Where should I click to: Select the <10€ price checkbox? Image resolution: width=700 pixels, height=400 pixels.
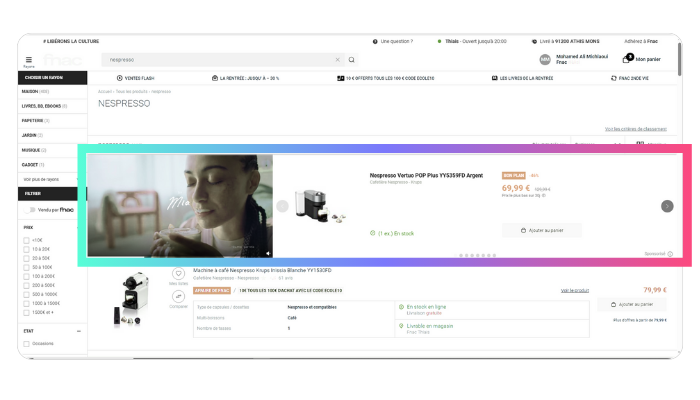pos(26,240)
